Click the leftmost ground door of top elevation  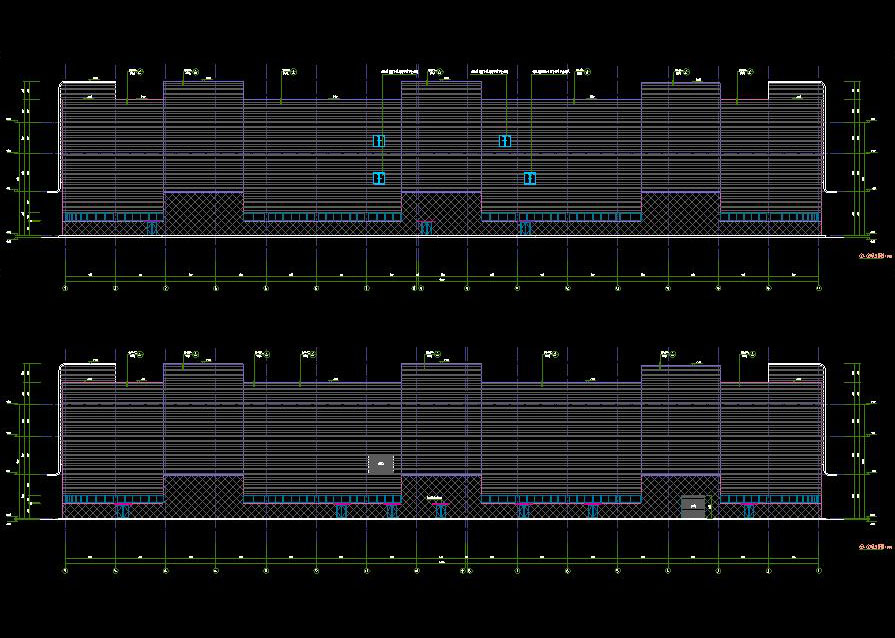tap(152, 228)
